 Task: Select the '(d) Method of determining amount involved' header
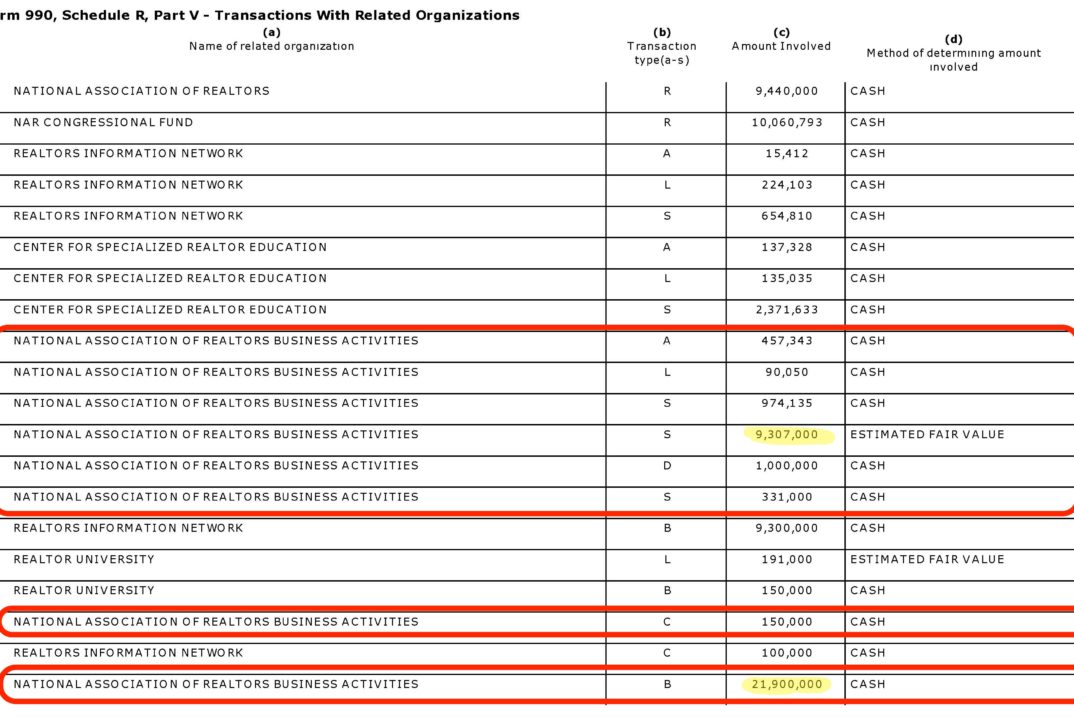tap(953, 53)
